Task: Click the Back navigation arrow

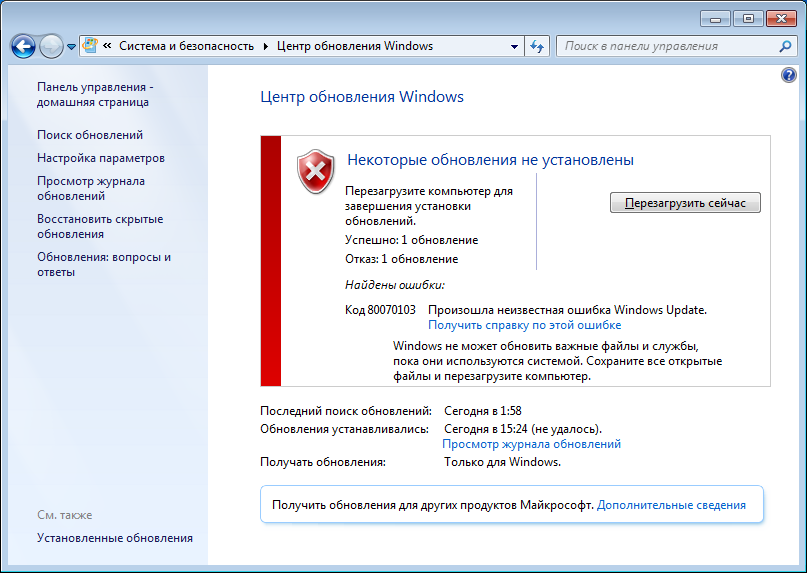Action: [23, 46]
